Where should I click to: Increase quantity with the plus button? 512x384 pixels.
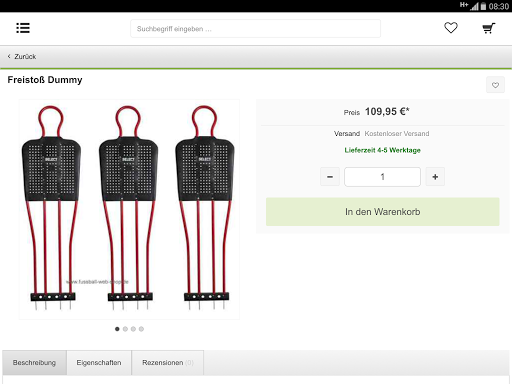435,177
